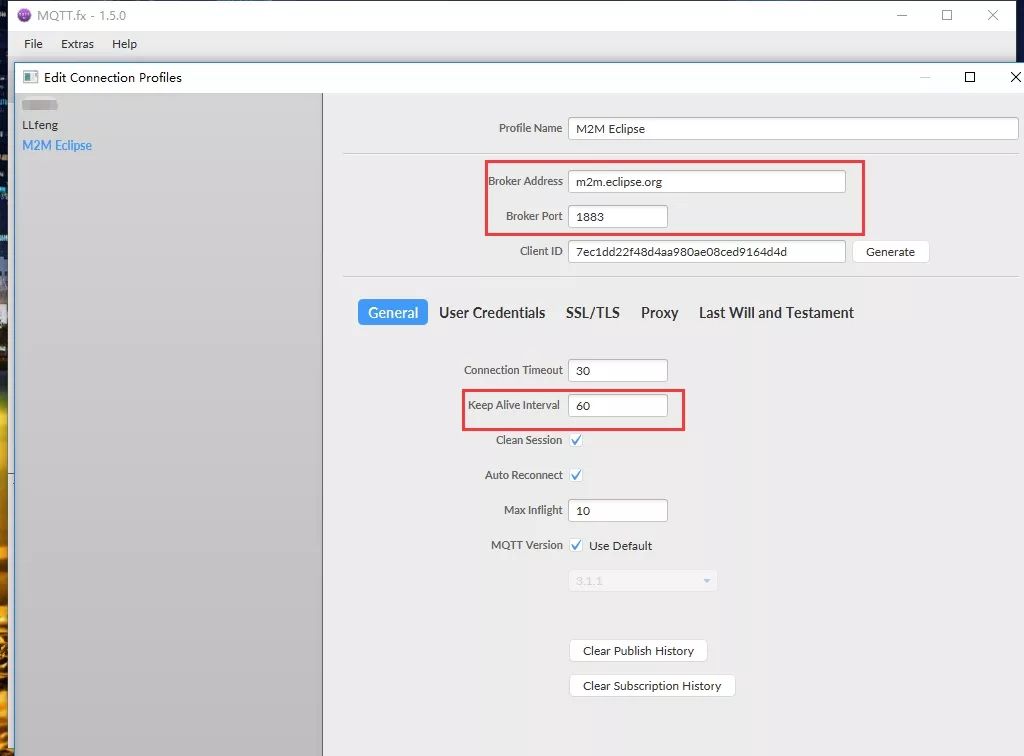1024x756 pixels.
Task: Switch to the User Credentials tab
Action: click(x=492, y=313)
